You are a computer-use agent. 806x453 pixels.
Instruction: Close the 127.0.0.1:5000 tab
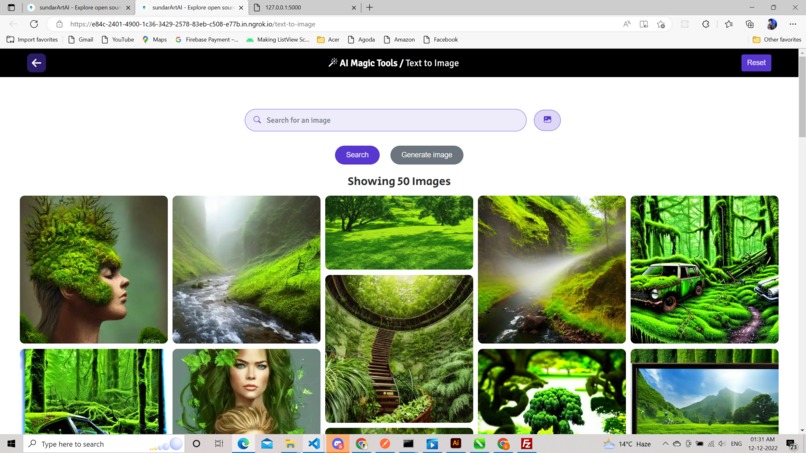pos(354,8)
